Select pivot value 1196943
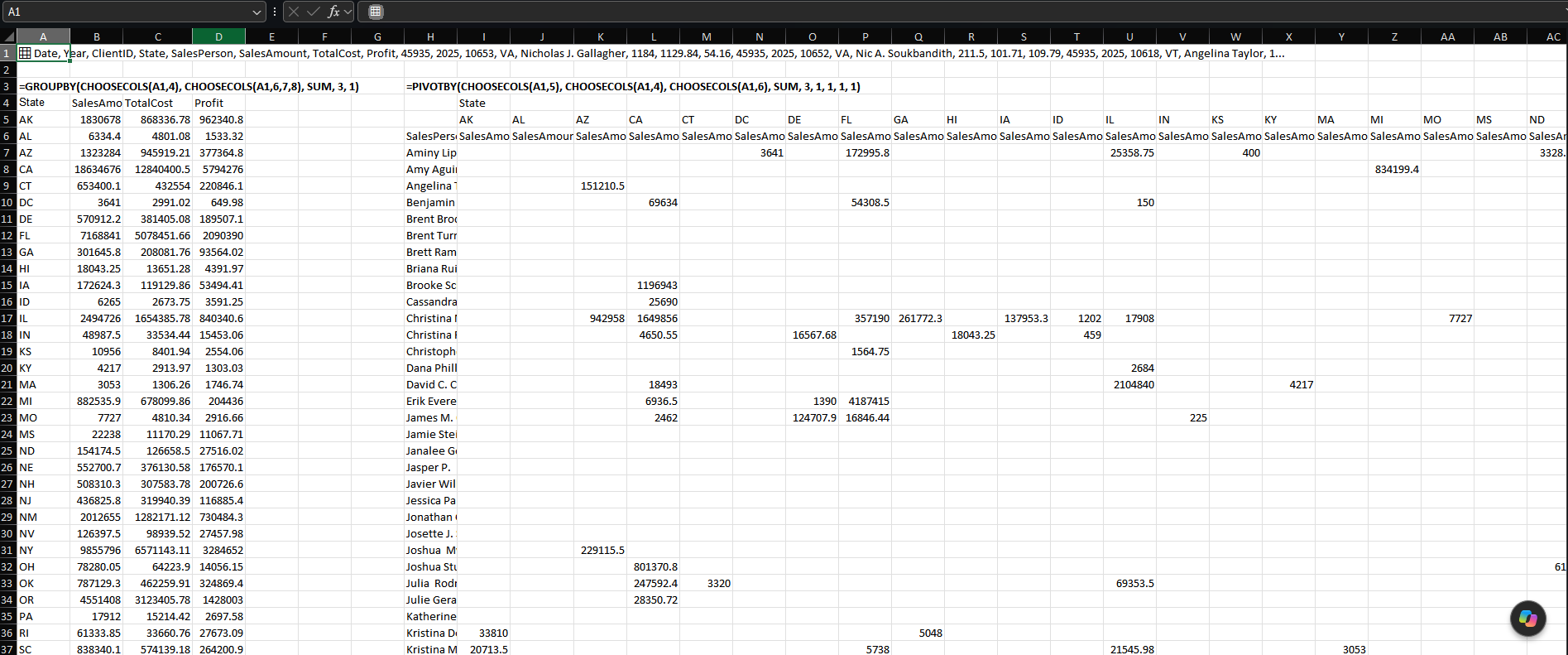Image resolution: width=1568 pixels, height=655 pixels. tap(653, 285)
